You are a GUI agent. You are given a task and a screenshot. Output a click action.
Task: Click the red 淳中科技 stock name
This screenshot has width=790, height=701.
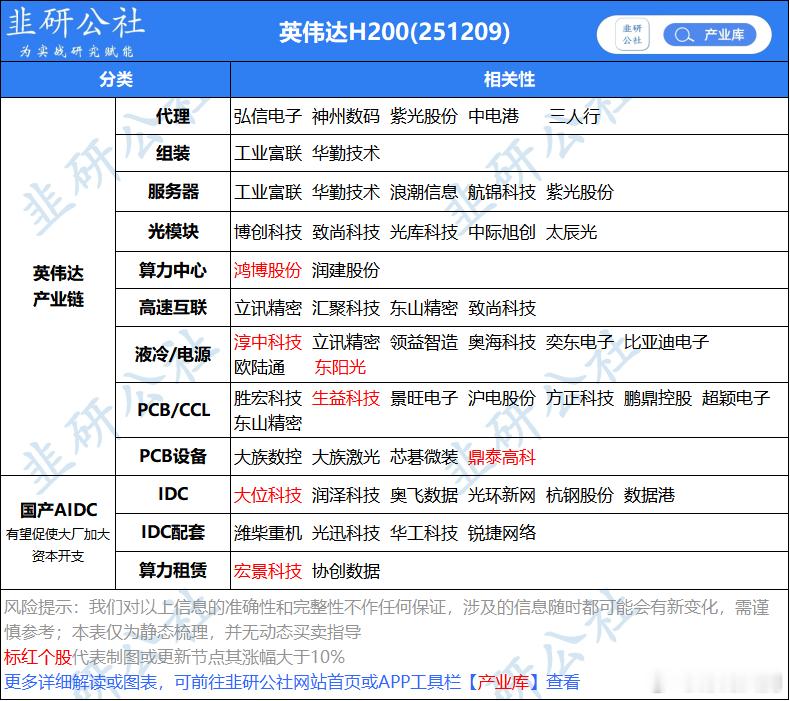[268, 342]
